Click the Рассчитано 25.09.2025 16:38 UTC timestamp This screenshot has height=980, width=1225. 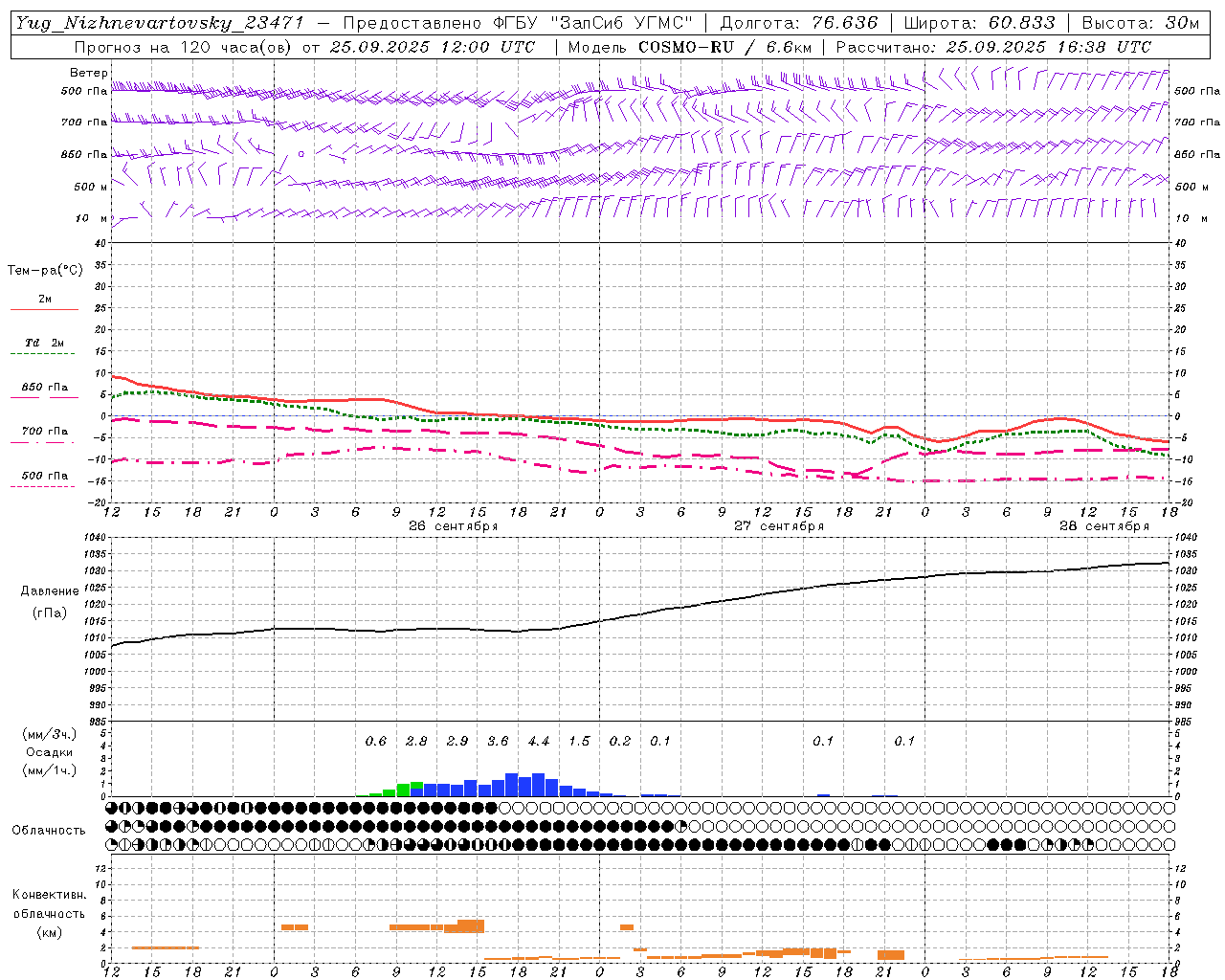pyautogui.click(x=993, y=47)
